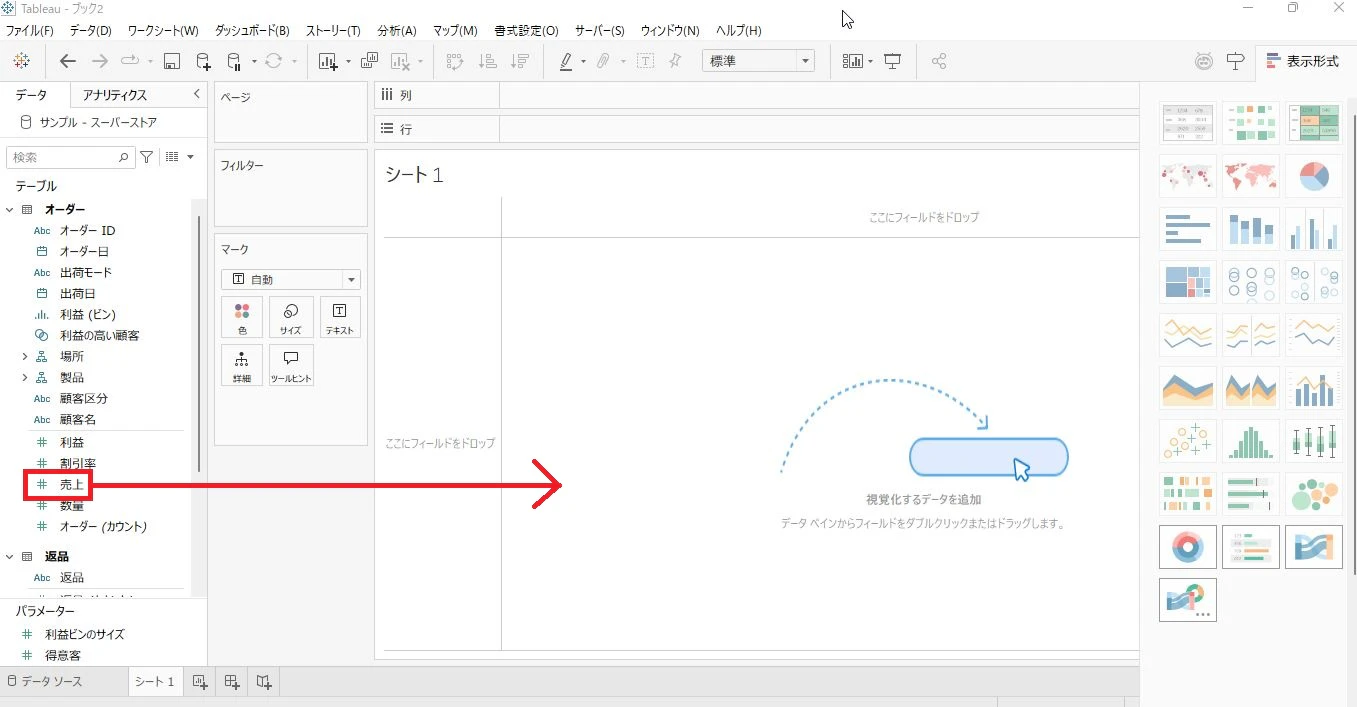
Task: Open the ワークシート(W) menu
Action: 163,31
